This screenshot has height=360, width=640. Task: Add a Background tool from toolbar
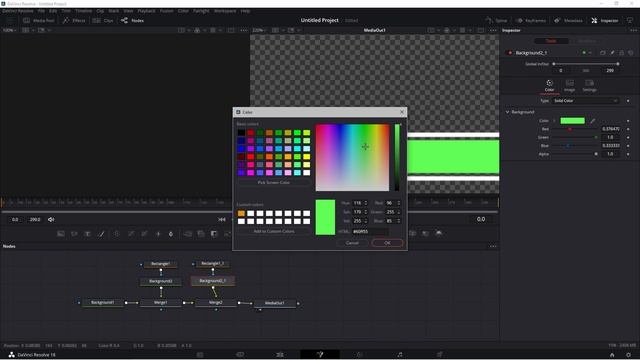[61, 234]
